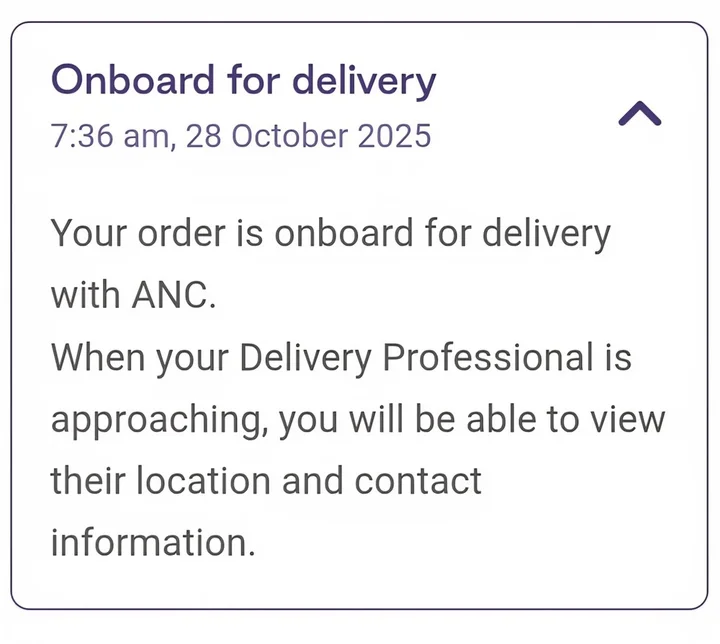Click the "Onboard for delivery" heading
Screen dimensions: 720x644
click(243, 80)
